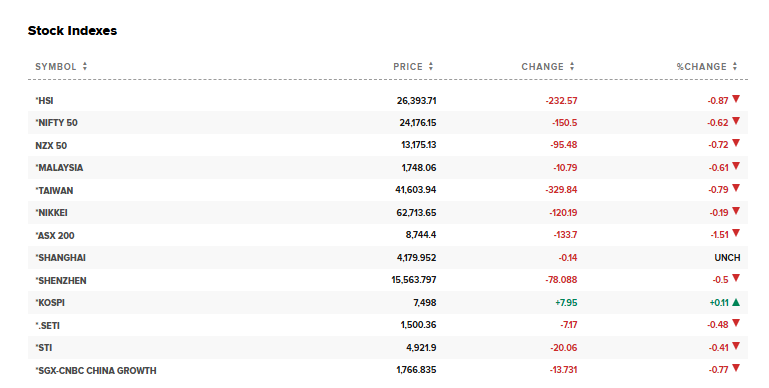The image size is (769, 388).
Task: Click HSI percent change -0.87
Action: coord(718,101)
